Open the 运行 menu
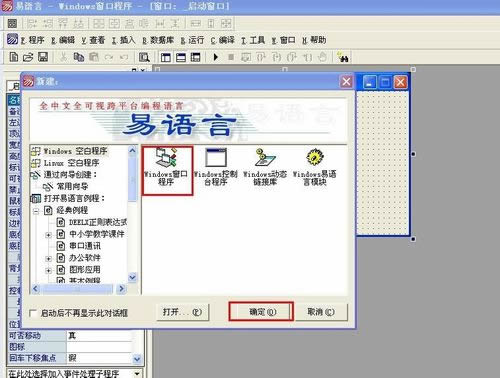Screen dimensions: 500x378 (x=193, y=40)
